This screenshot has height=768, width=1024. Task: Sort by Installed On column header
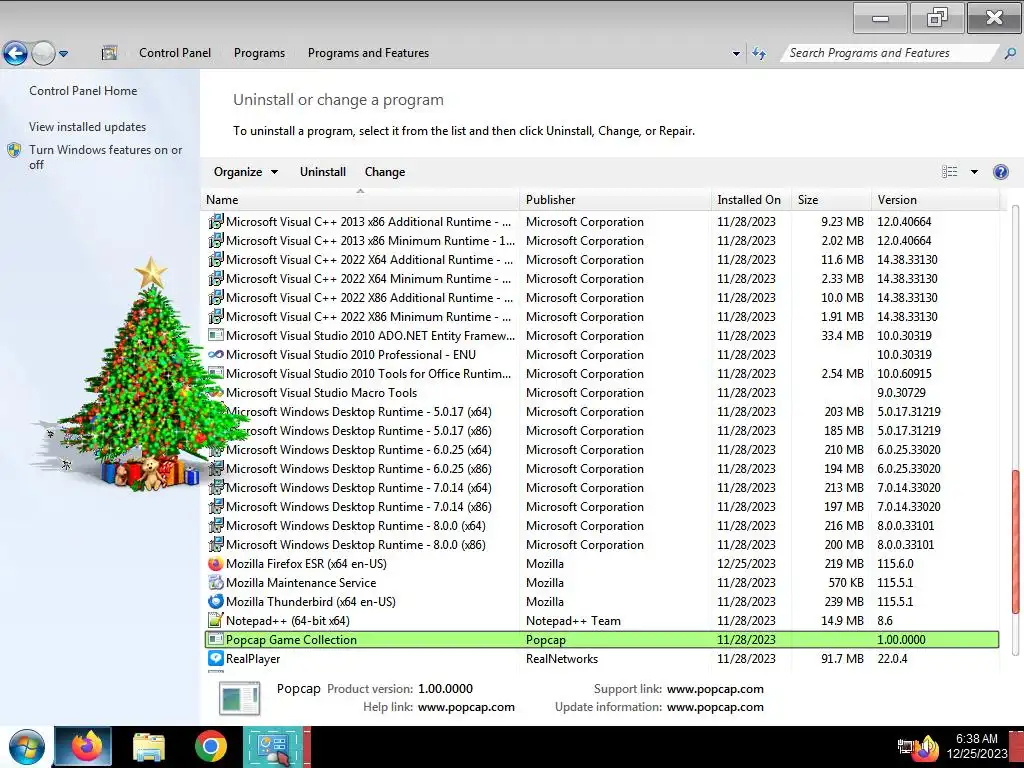tap(751, 200)
